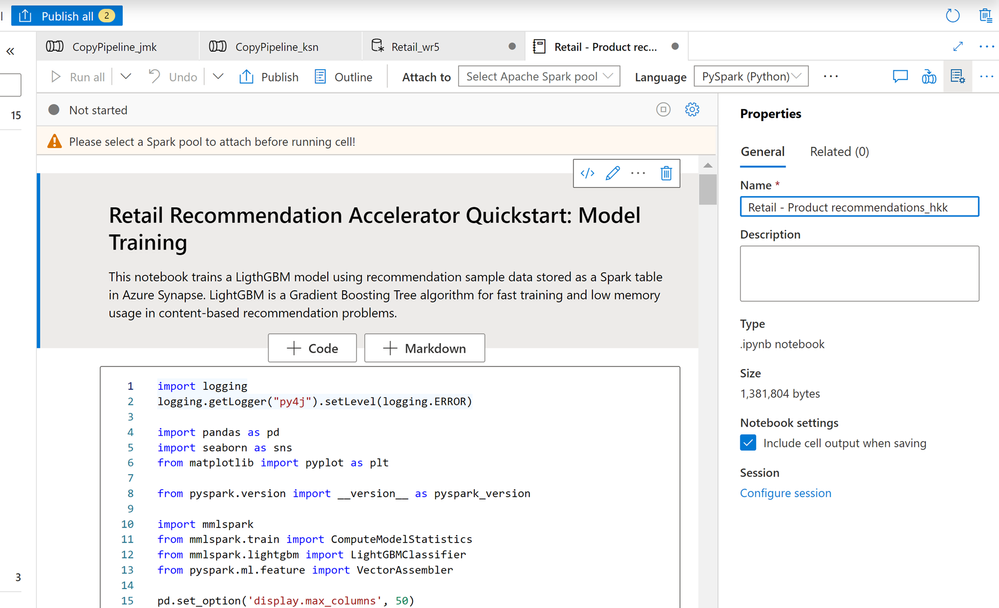Open the Run all dropdown arrow
Screen dimensions: 999x608
click(126, 76)
